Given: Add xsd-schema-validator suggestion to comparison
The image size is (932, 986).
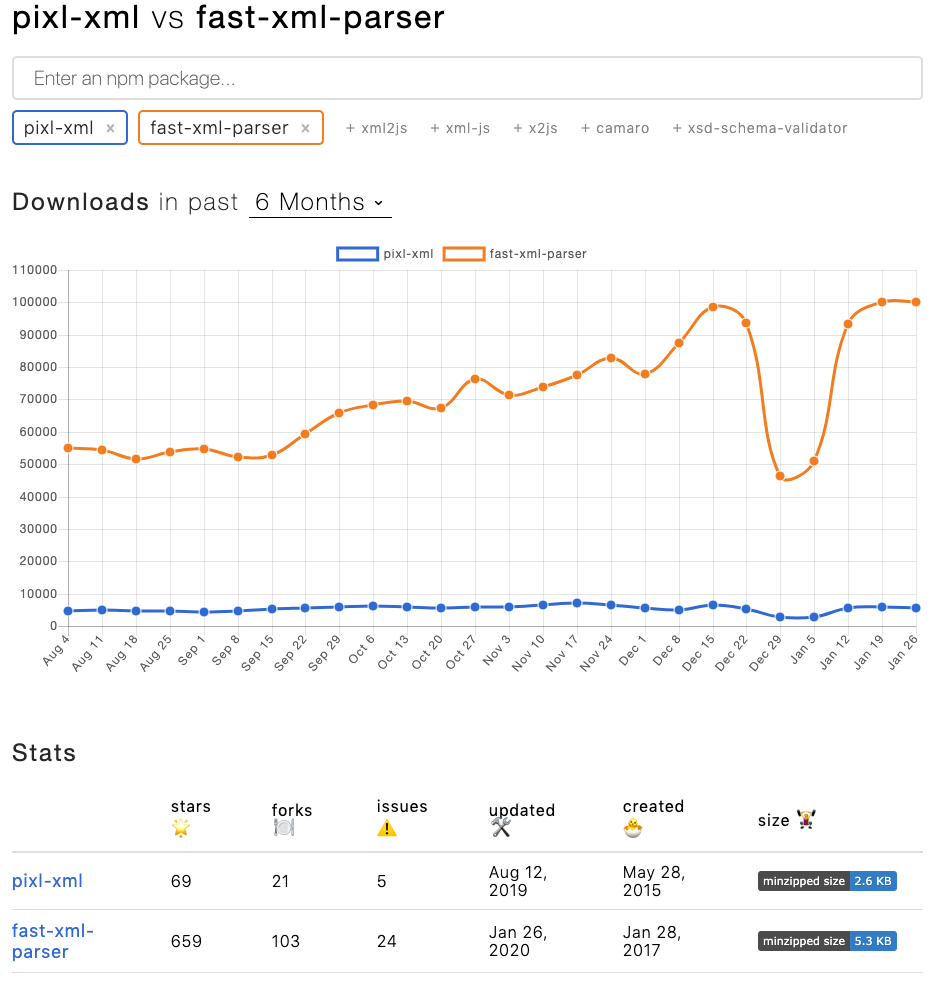Looking at the screenshot, I should coord(760,128).
